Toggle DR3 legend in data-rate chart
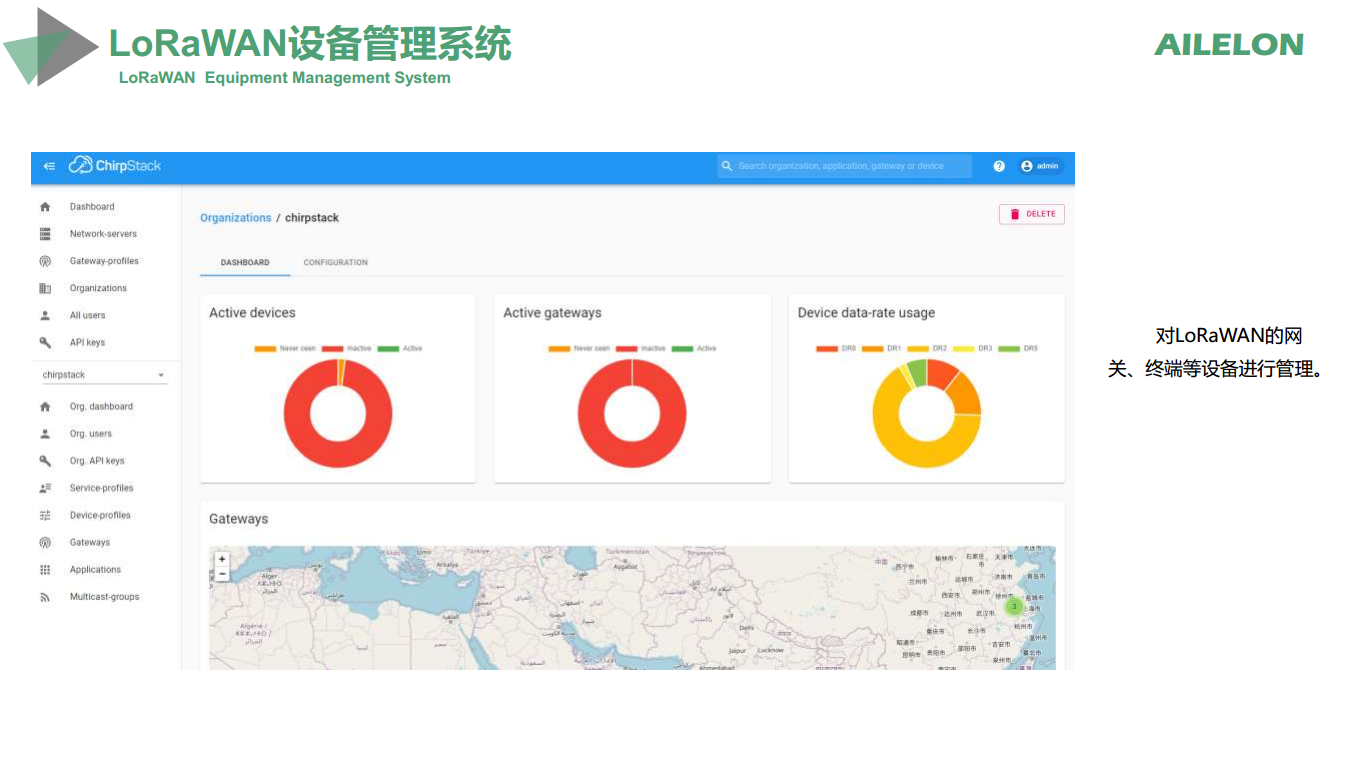Screen dimensions: 1350x759 (973, 349)
